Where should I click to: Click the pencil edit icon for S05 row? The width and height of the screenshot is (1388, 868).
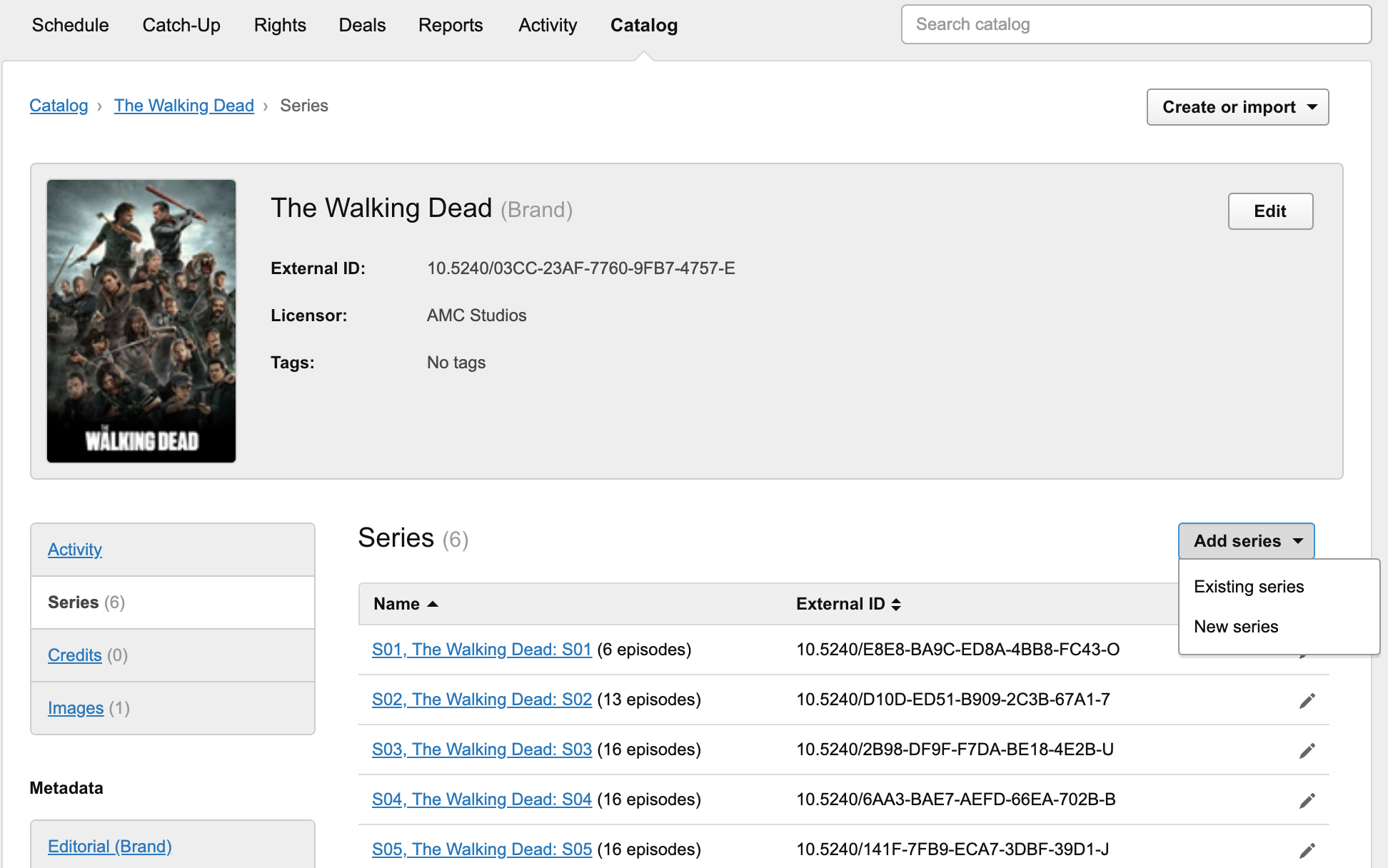pyautogui.click(x=1307, y=850)
